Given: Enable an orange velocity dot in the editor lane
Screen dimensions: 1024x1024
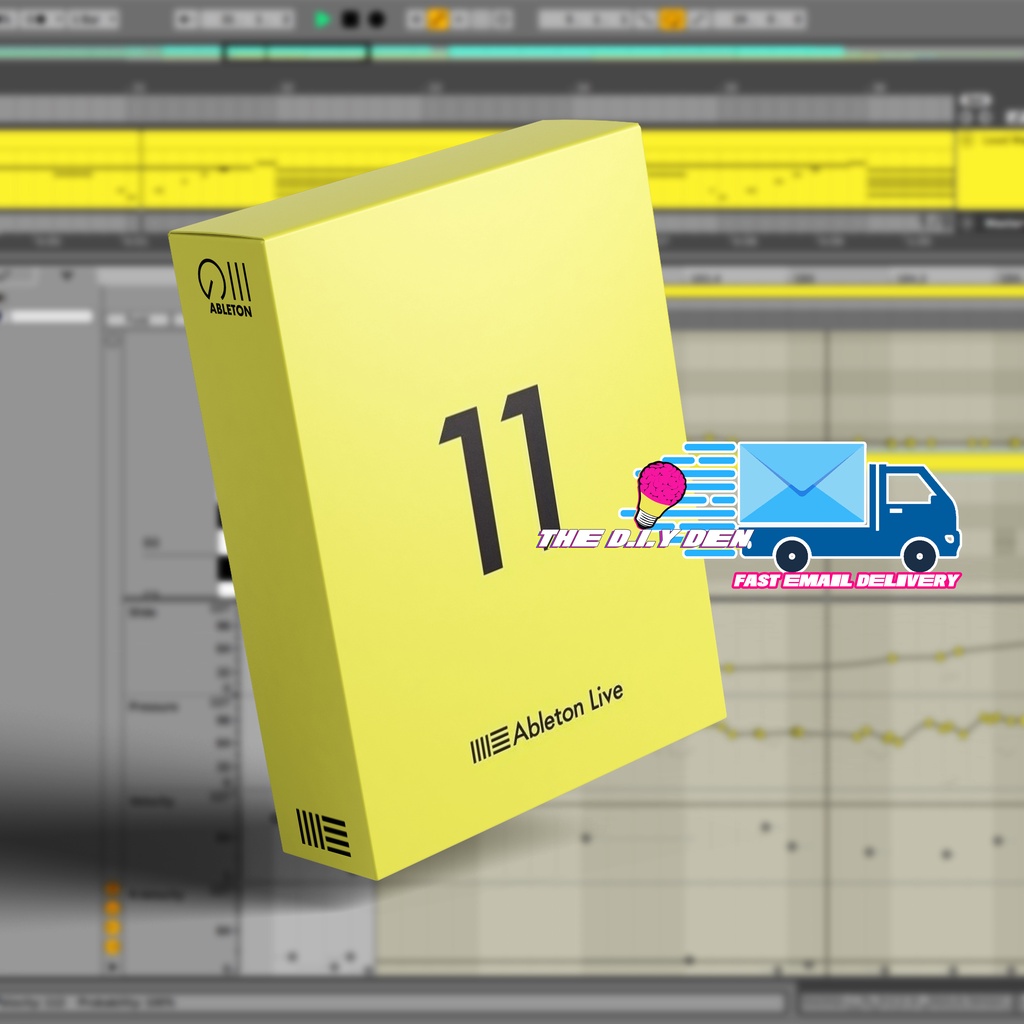Looking at the screenshot, I should [112, 906].
